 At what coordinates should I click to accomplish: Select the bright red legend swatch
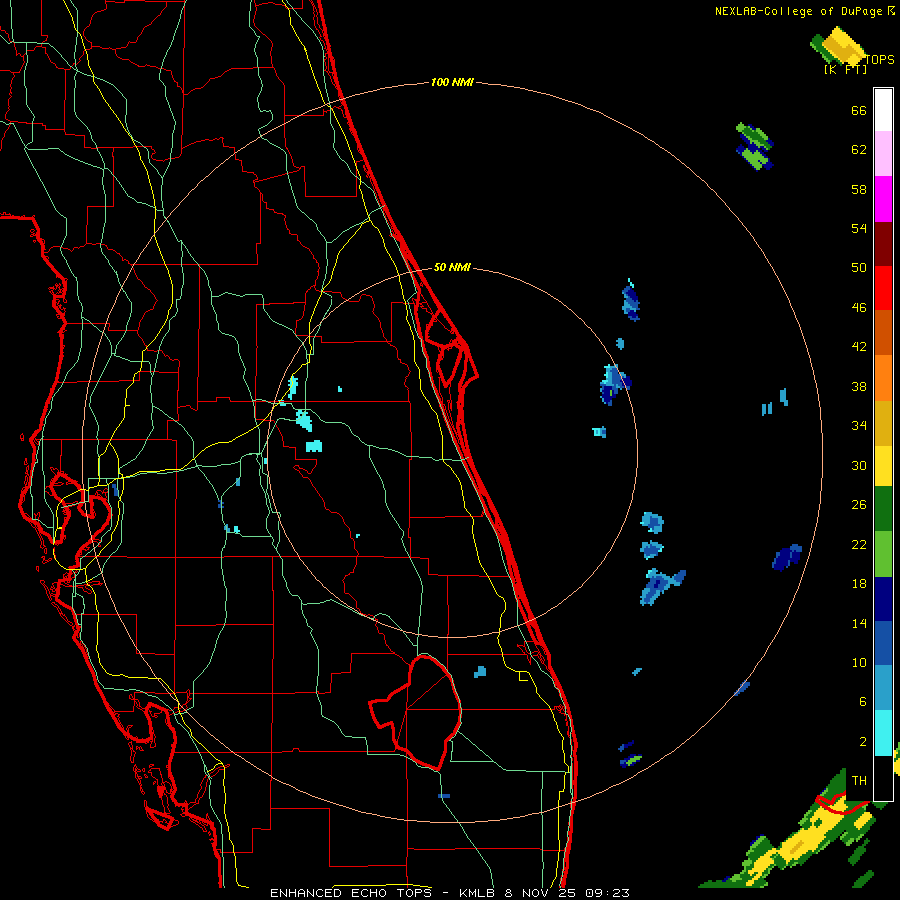pyautogui.click(x=883, y=288)
